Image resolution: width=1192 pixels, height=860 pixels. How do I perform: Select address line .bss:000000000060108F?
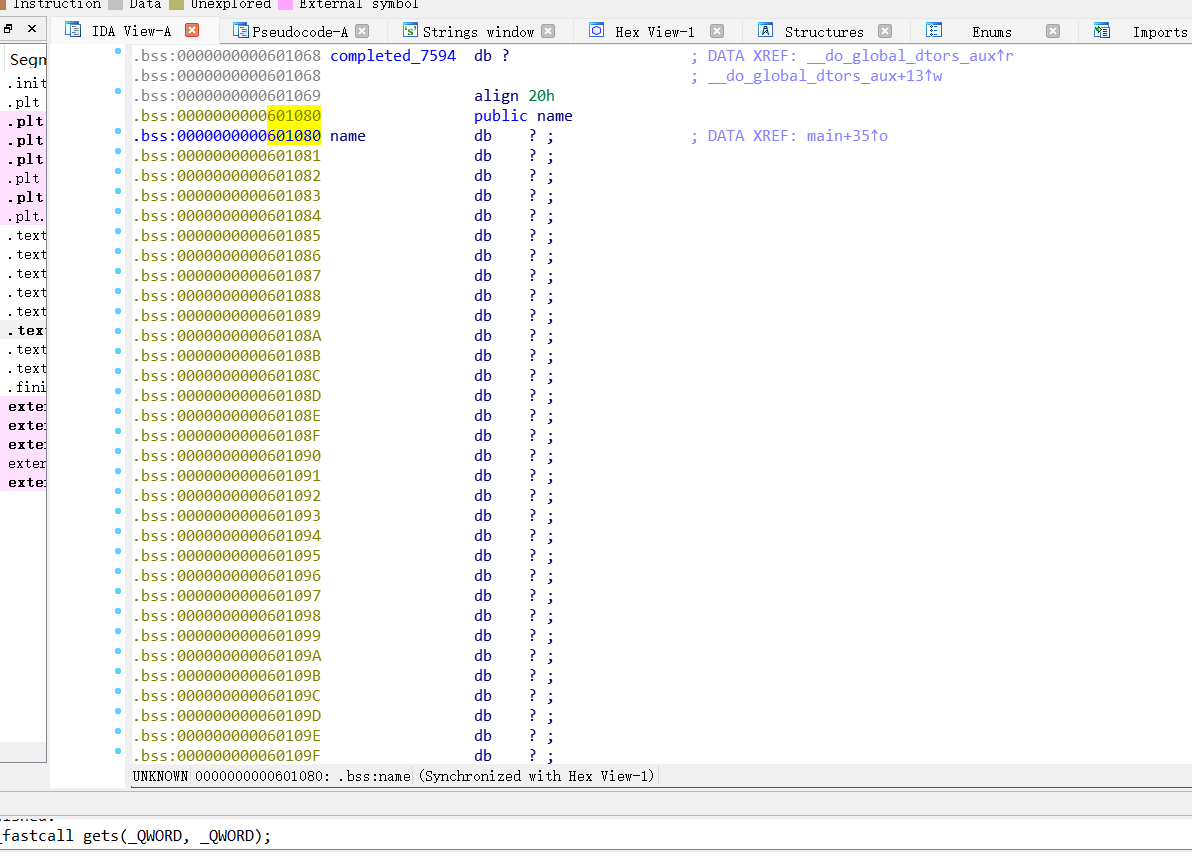click(227, 436)
